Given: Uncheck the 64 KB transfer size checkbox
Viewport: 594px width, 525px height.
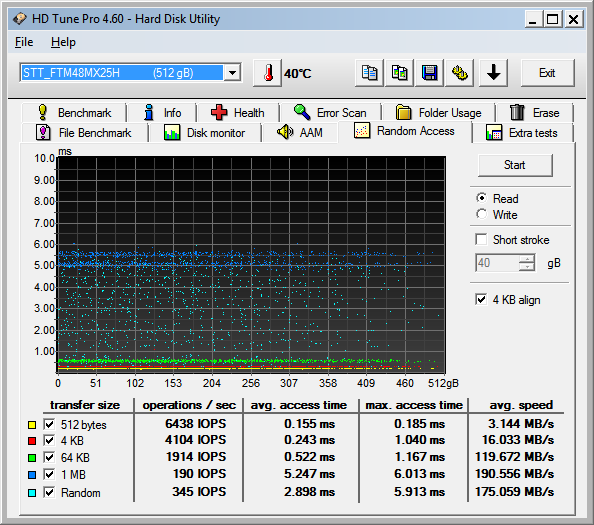Looking at the screenshot, I should tap(49, 457).
